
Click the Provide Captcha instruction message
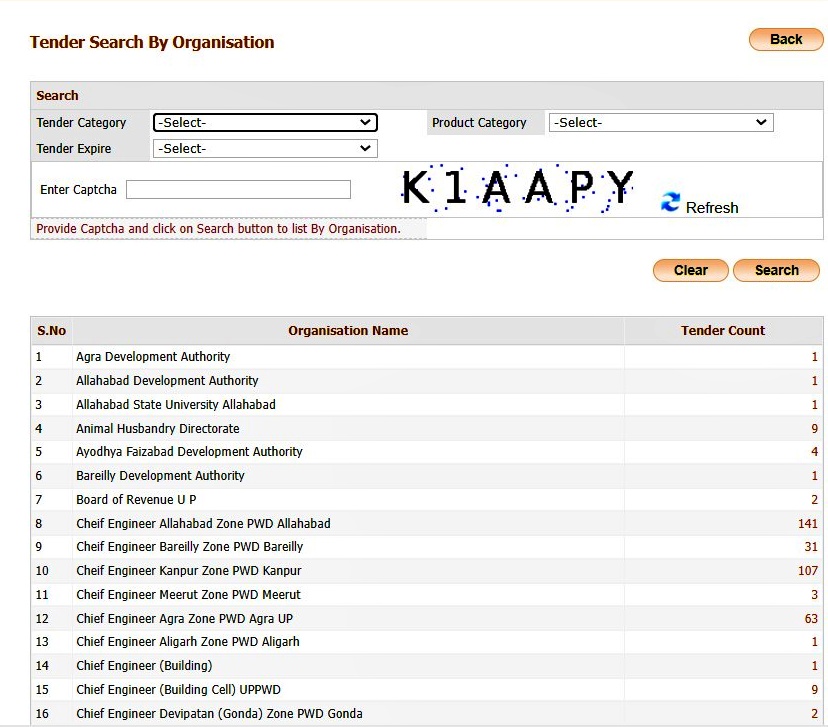click(x=219, y=229)
